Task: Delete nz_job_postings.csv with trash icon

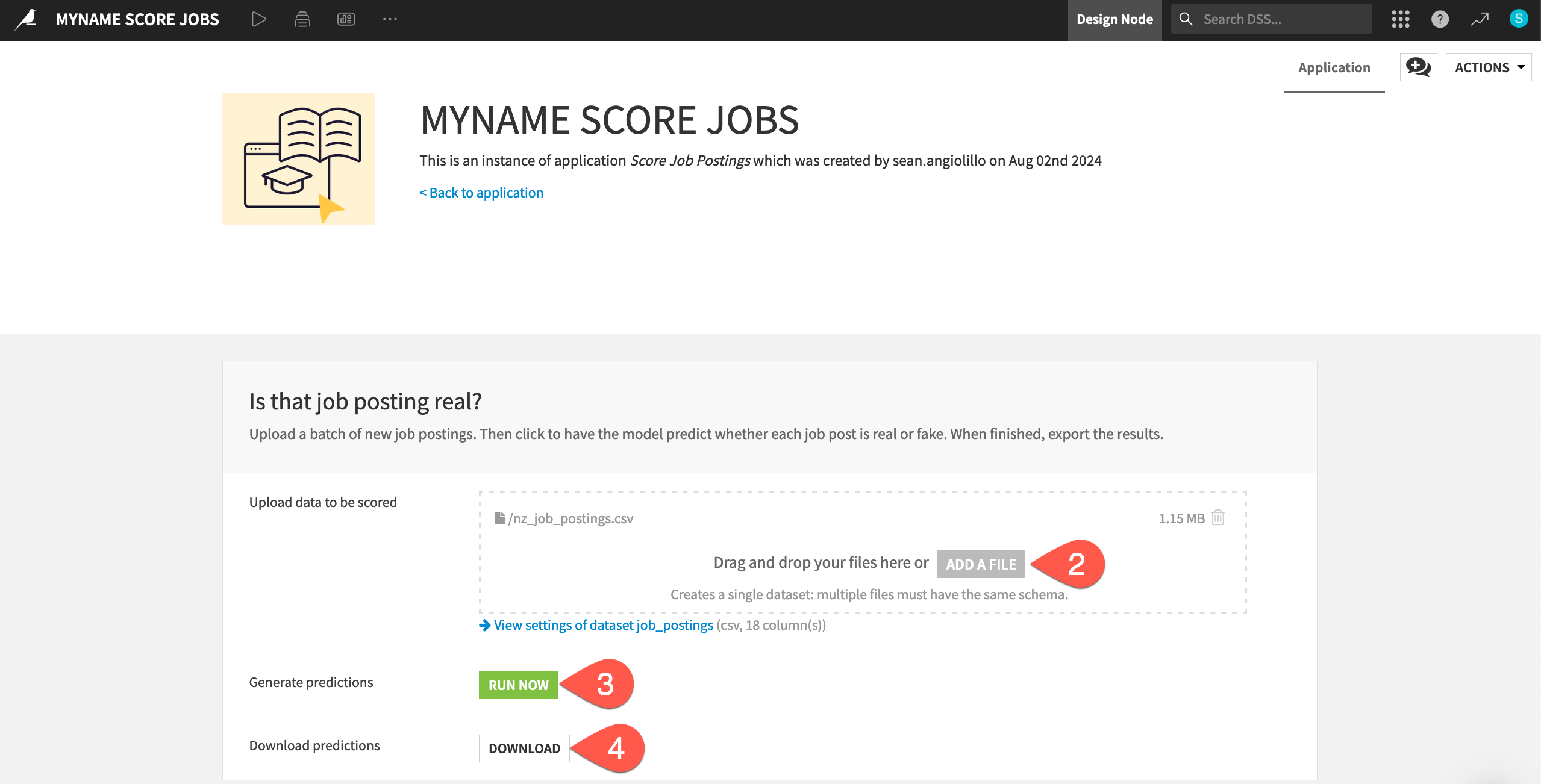Action: 1218,518
